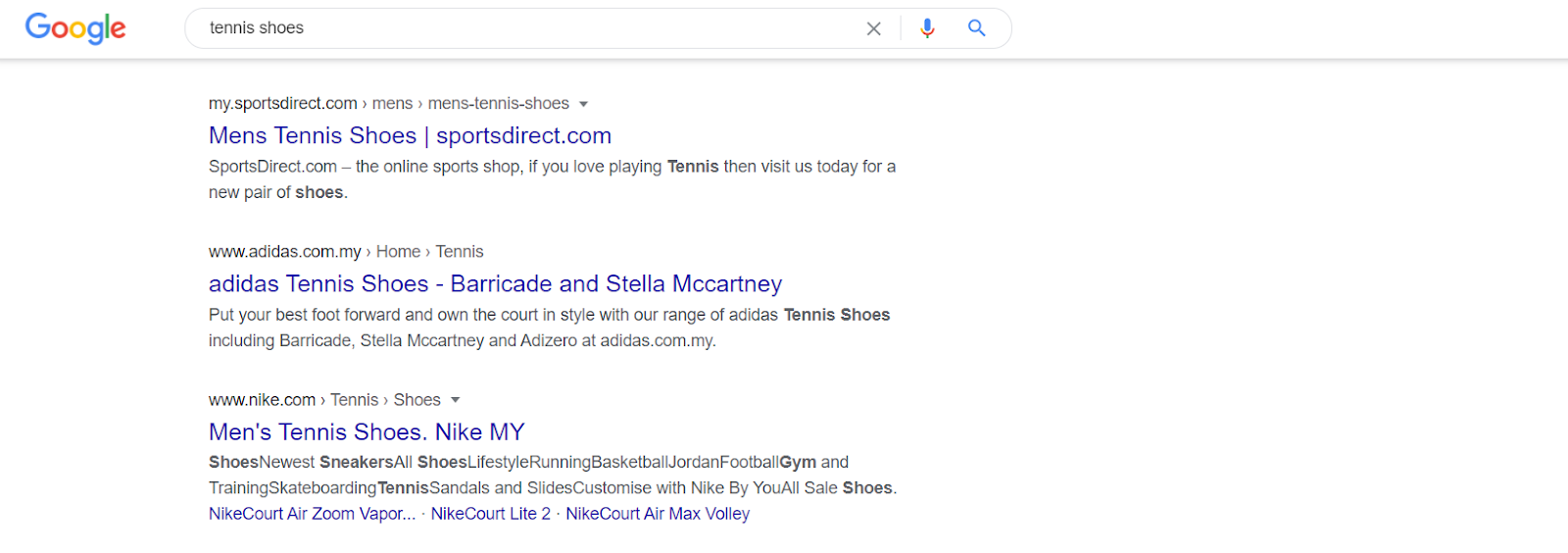Click the Google logo
Screen dimensions: 1568x553
75,27
